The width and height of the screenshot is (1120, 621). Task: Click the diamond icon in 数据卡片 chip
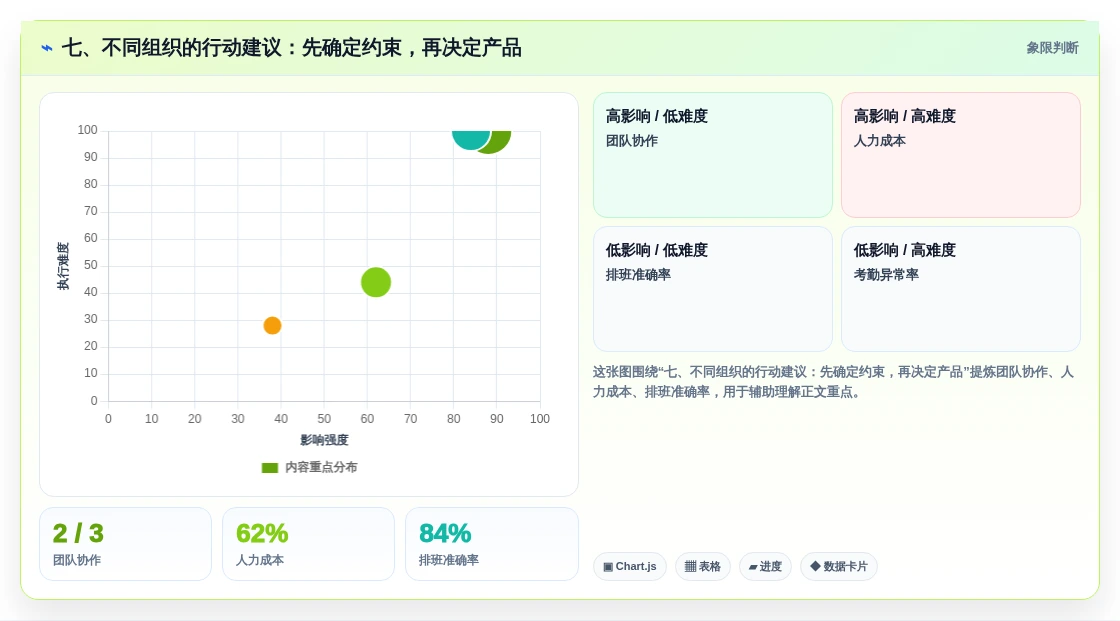(815, 567)
